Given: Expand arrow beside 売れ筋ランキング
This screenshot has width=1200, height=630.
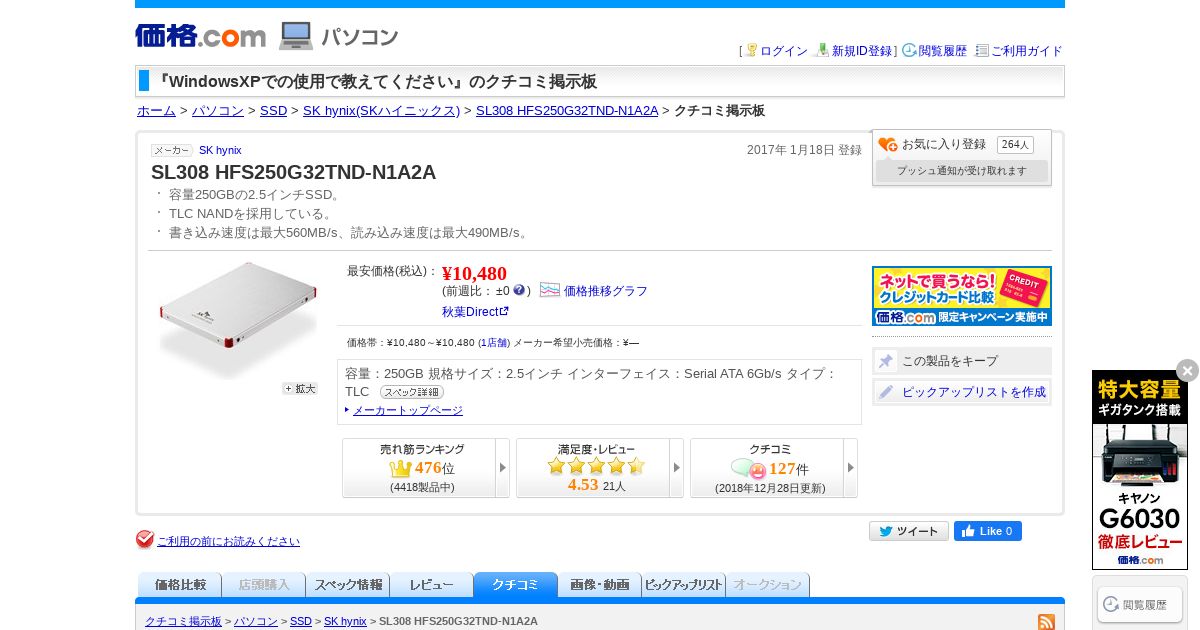Looking at the screenshot, I should tap(503, 468).
